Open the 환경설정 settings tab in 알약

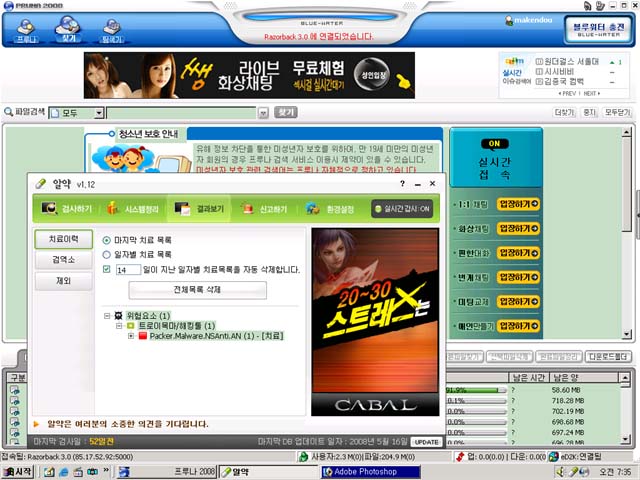(330, 209)
